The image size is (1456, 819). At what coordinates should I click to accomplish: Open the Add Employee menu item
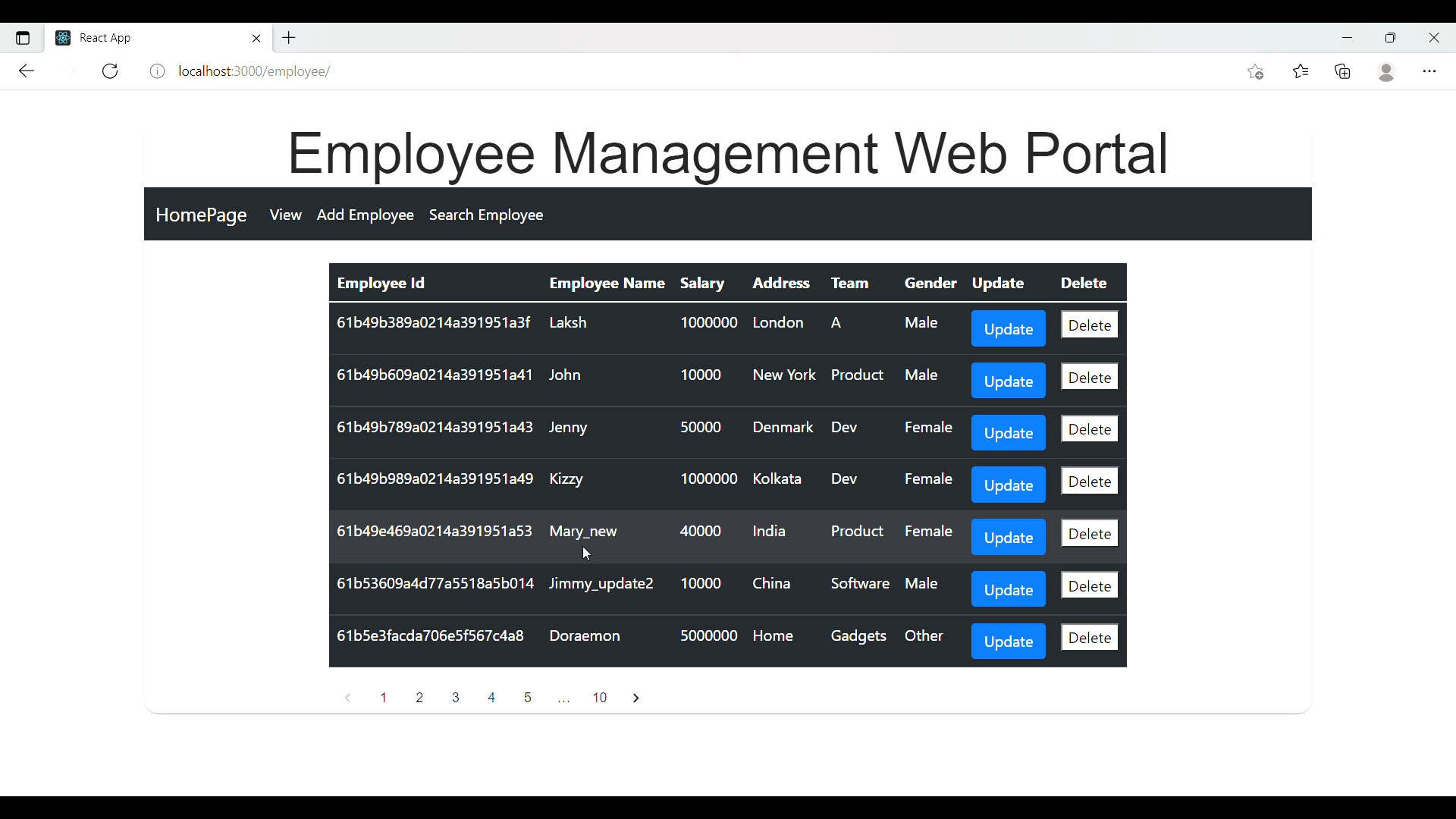pyautogui.click(x=366, y=215)
